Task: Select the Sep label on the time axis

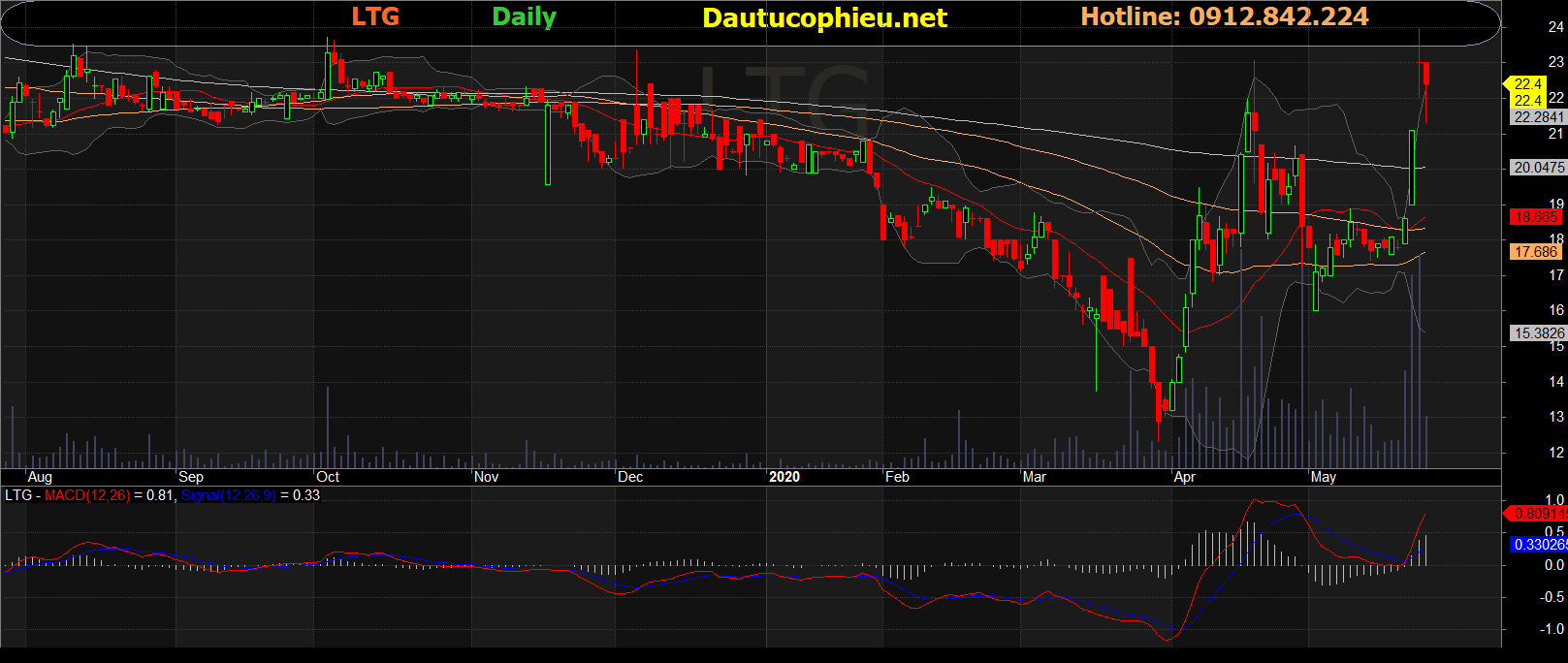Action: 191,477
